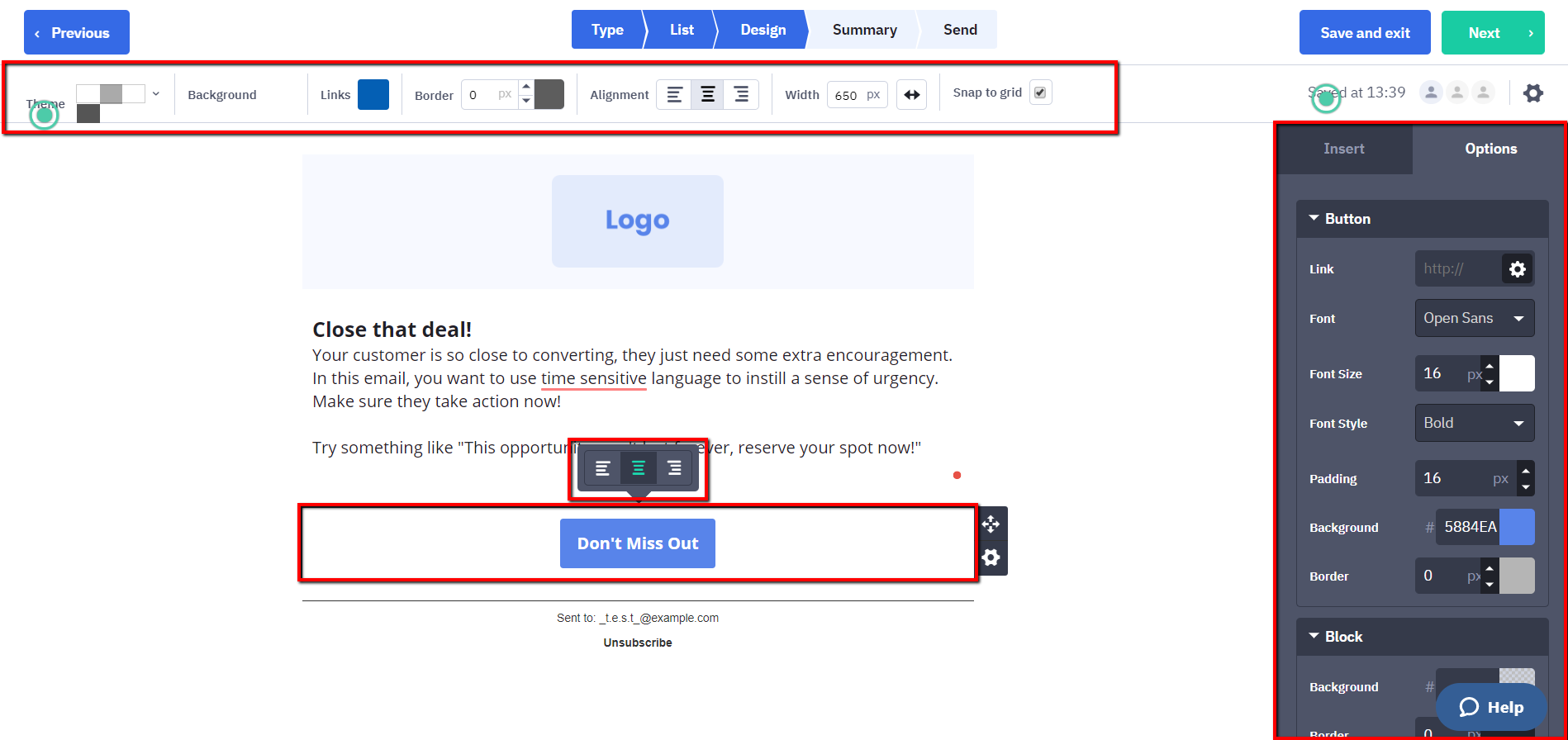Increase Button Border stepper up

1490,567
